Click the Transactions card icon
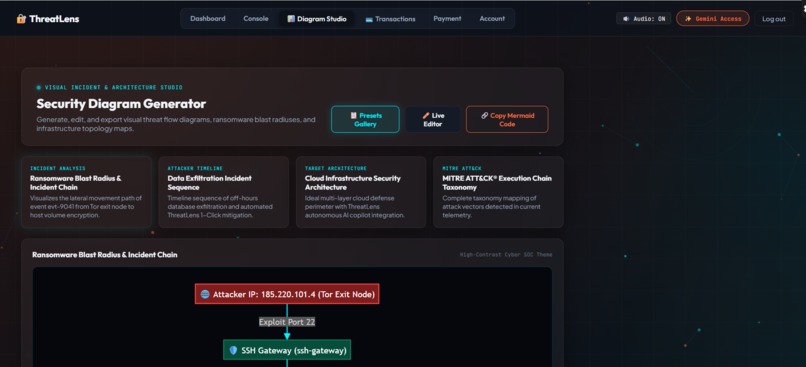806x367 pixels. click(x=369, y=20)
